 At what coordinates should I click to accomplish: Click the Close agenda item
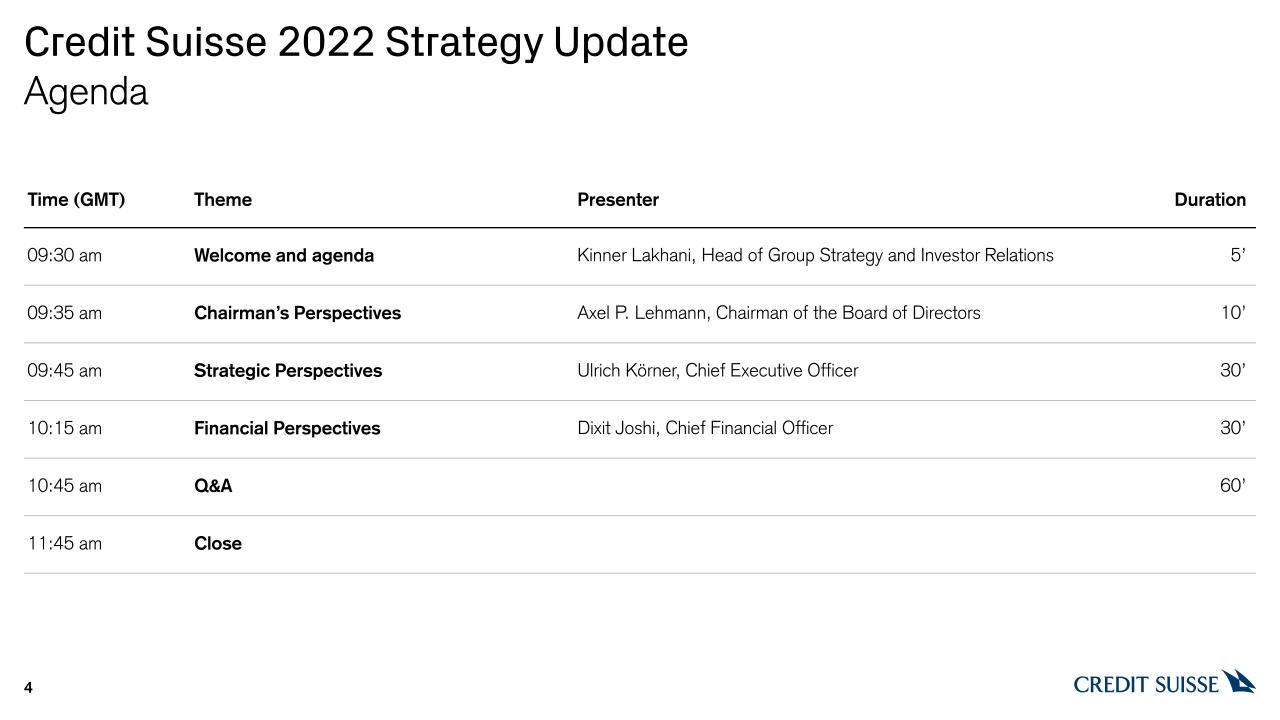coord(218,544)
